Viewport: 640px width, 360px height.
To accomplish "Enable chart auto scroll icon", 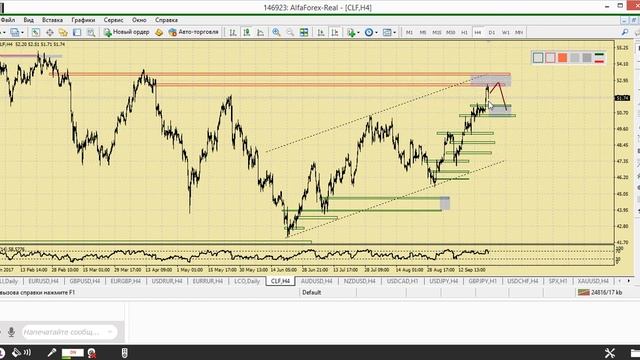I will [321, 32].
